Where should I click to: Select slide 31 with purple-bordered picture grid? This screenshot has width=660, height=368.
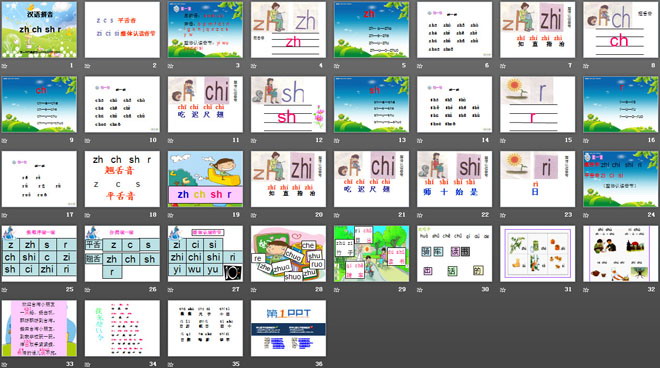tap(538, 253)
